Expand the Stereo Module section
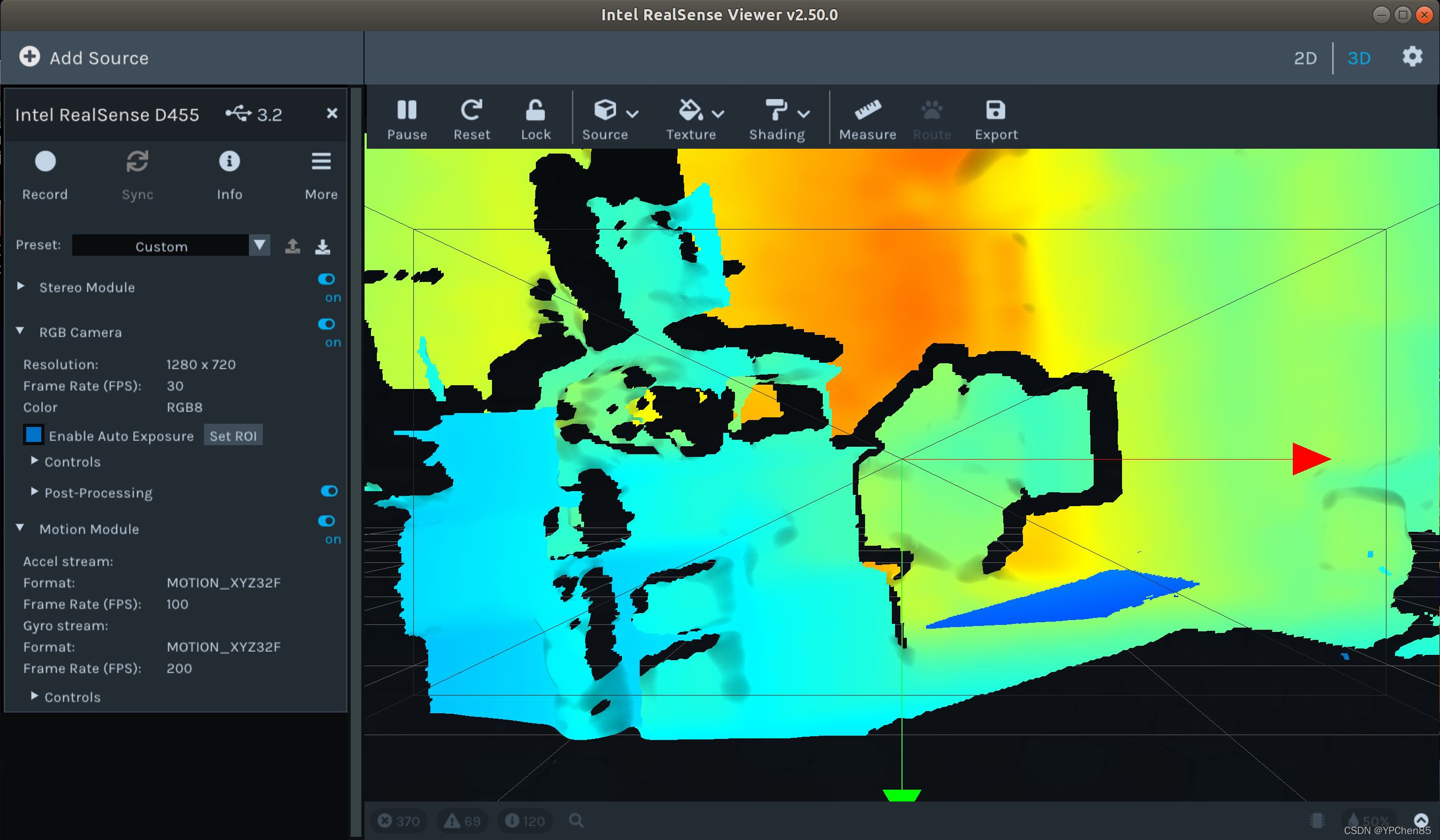Viewport: 1440px width, 840px height. 20,287
